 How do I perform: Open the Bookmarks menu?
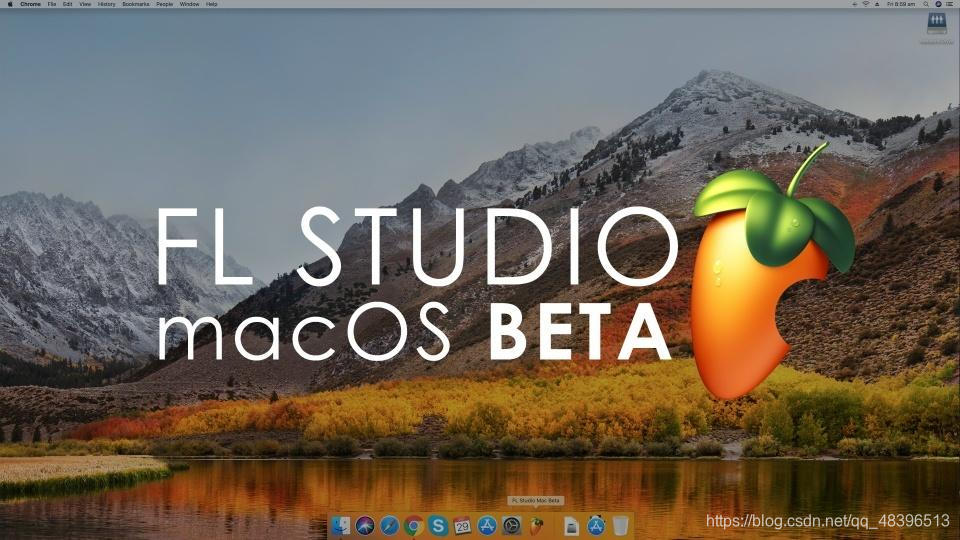point(135,4)
